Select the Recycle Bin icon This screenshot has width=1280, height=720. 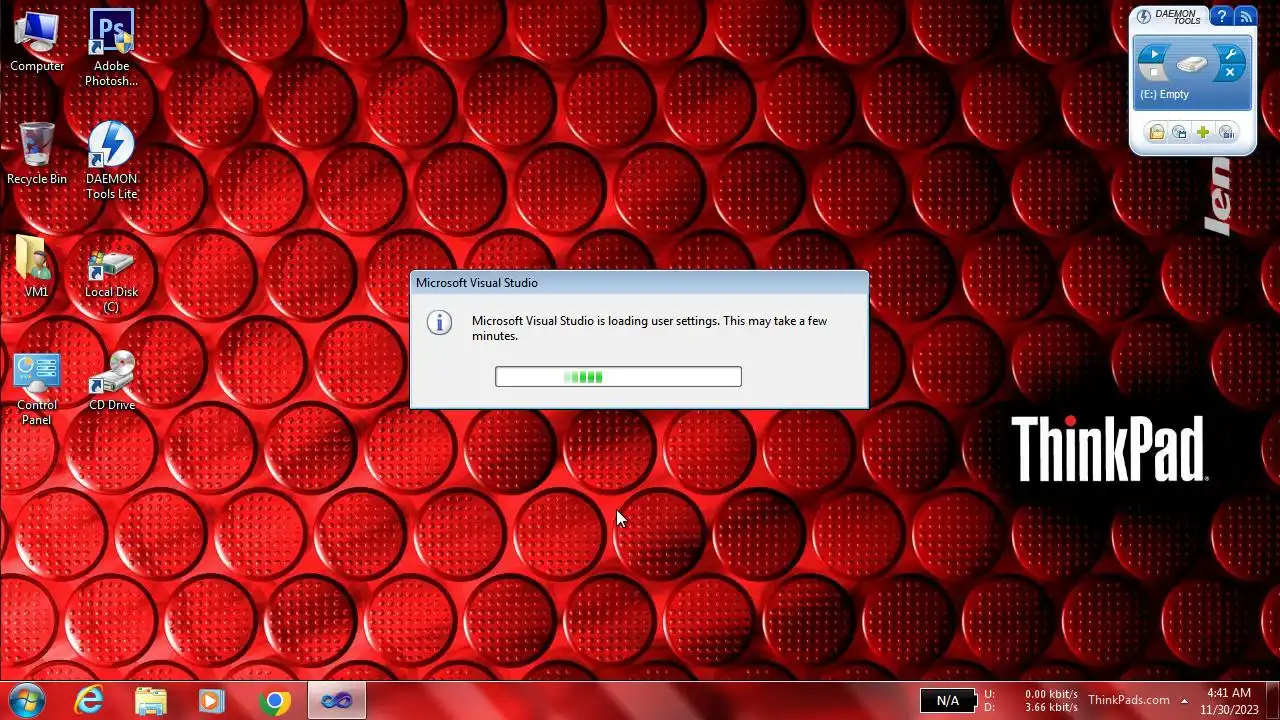click(37, 154)
